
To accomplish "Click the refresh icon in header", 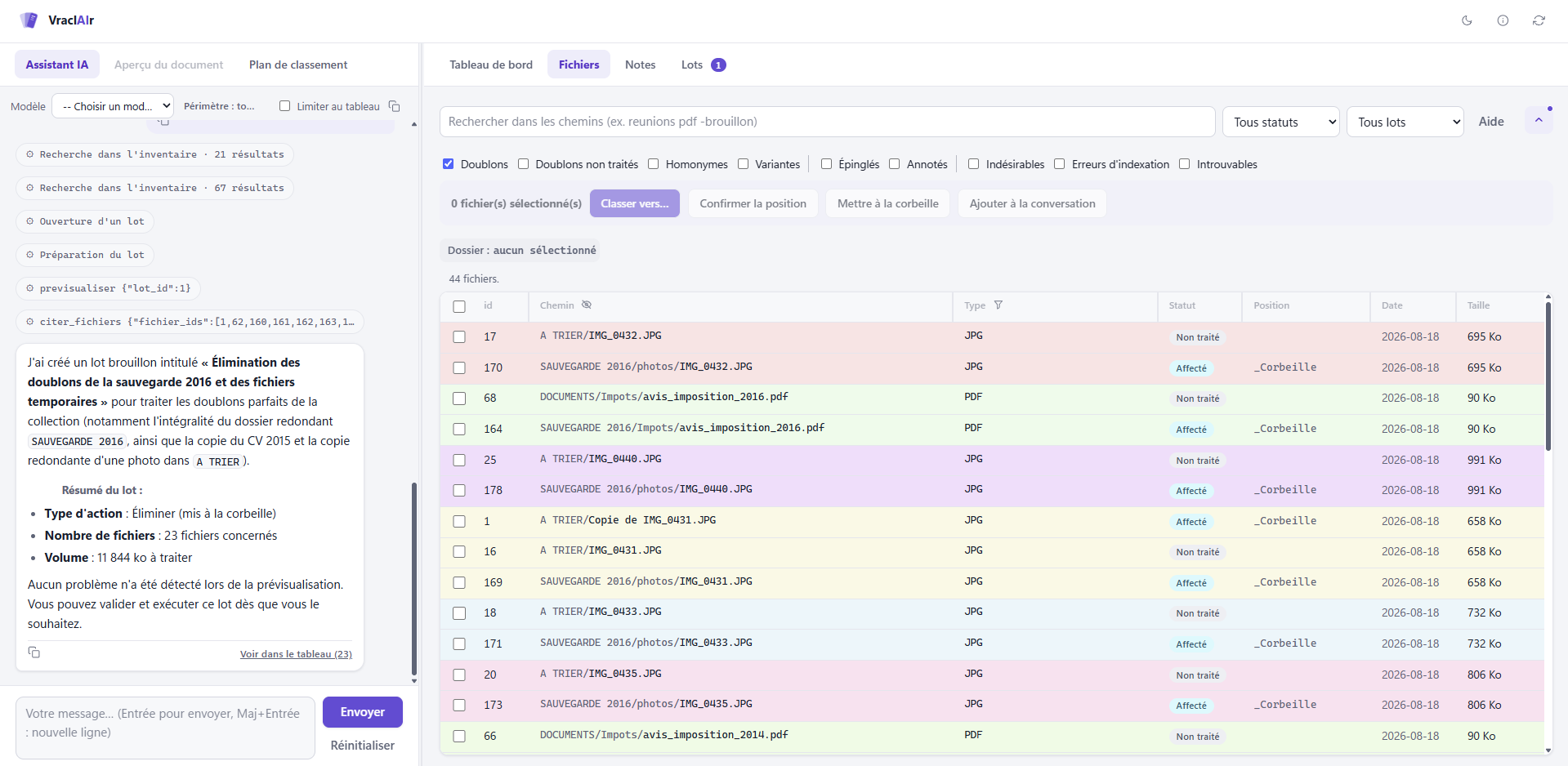I will [x=1539, y=20].
